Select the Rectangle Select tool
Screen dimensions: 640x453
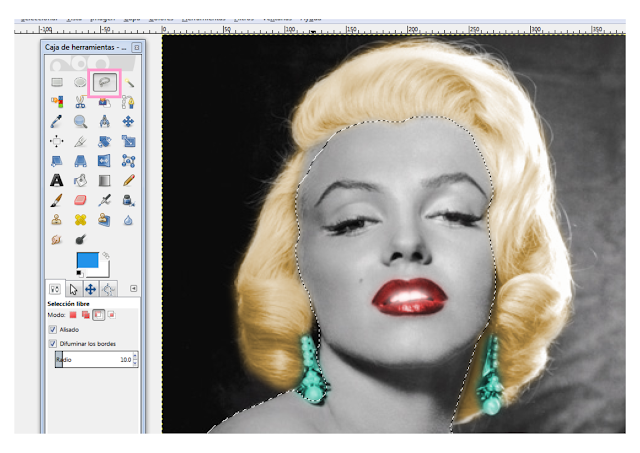[x=57, y=82]
